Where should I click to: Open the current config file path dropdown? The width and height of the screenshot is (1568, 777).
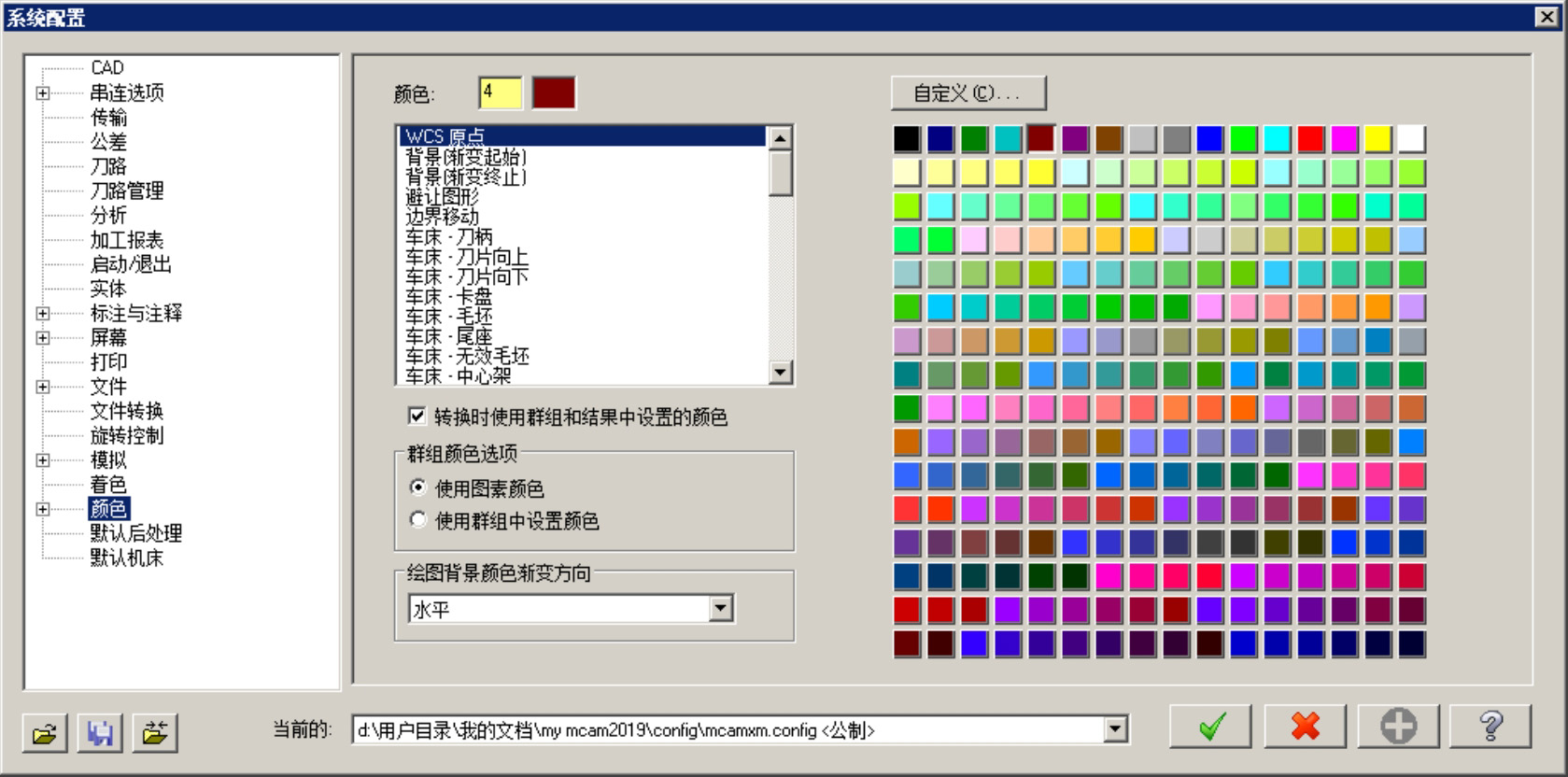coord(1115,729)
